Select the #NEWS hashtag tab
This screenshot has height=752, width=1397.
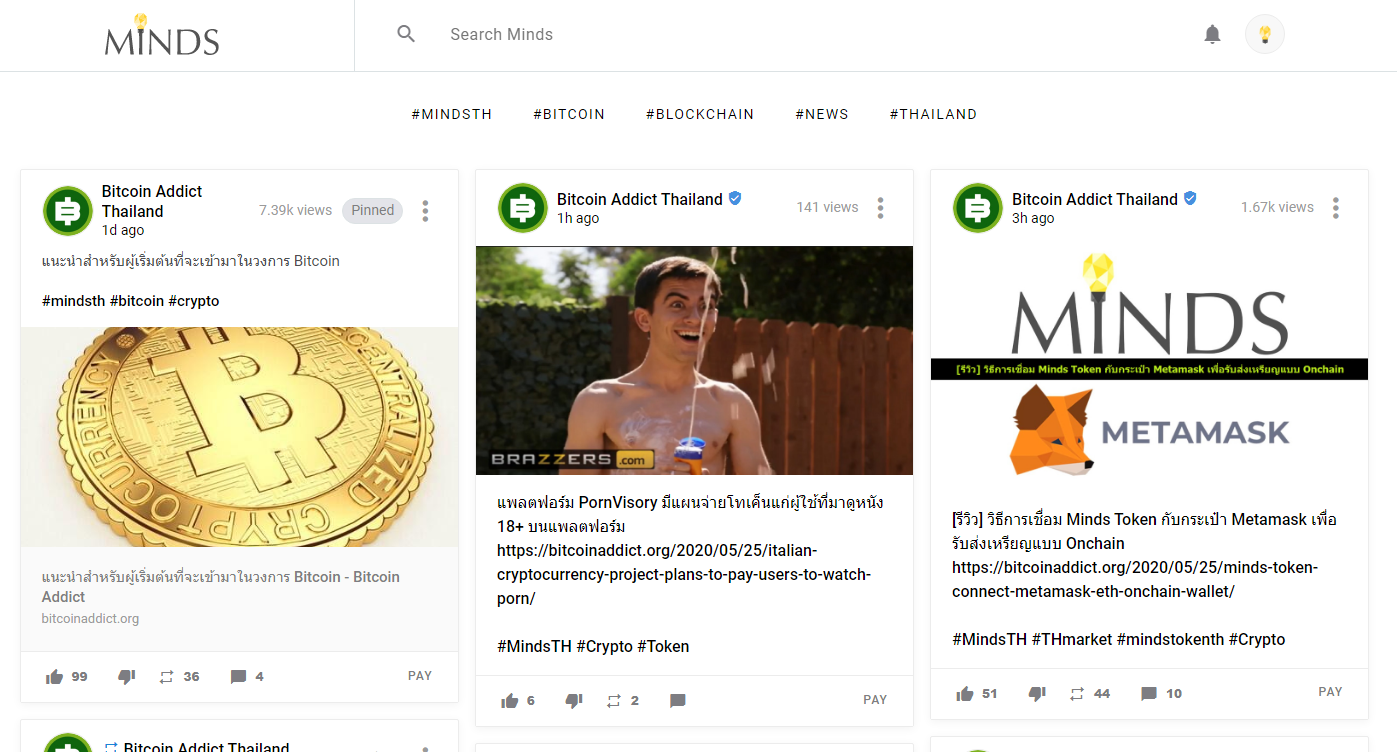[822, 114]
